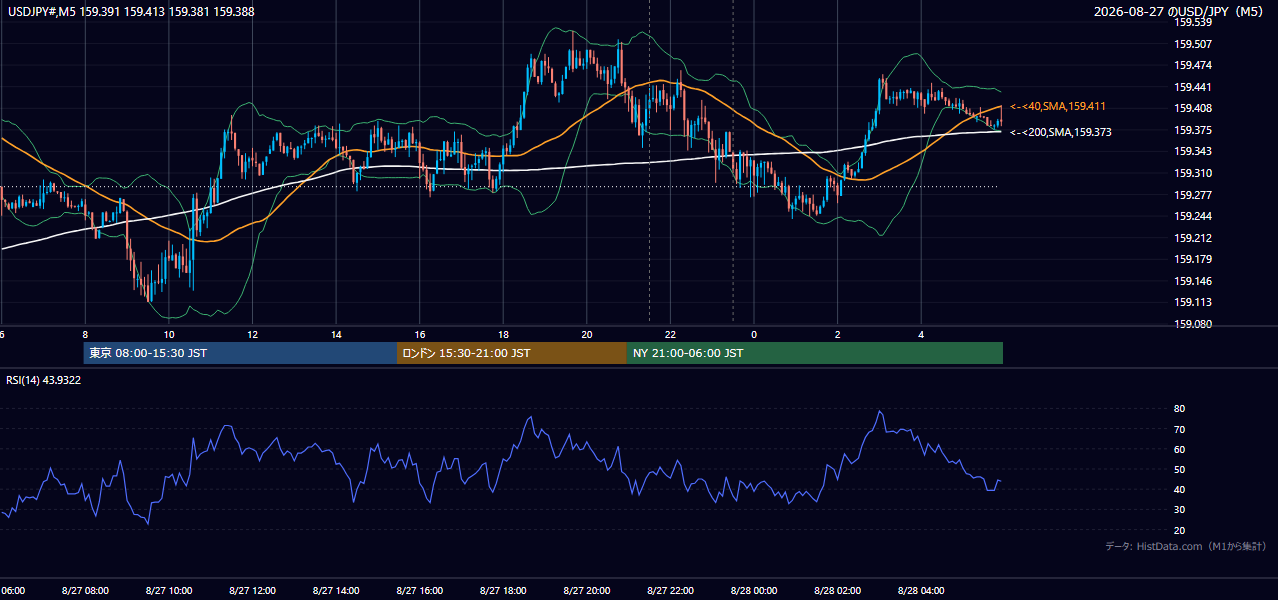This screenshot has width=1278, height=600.
Task: Click hour tick 22 below the price chart
Action: [670, 334]
